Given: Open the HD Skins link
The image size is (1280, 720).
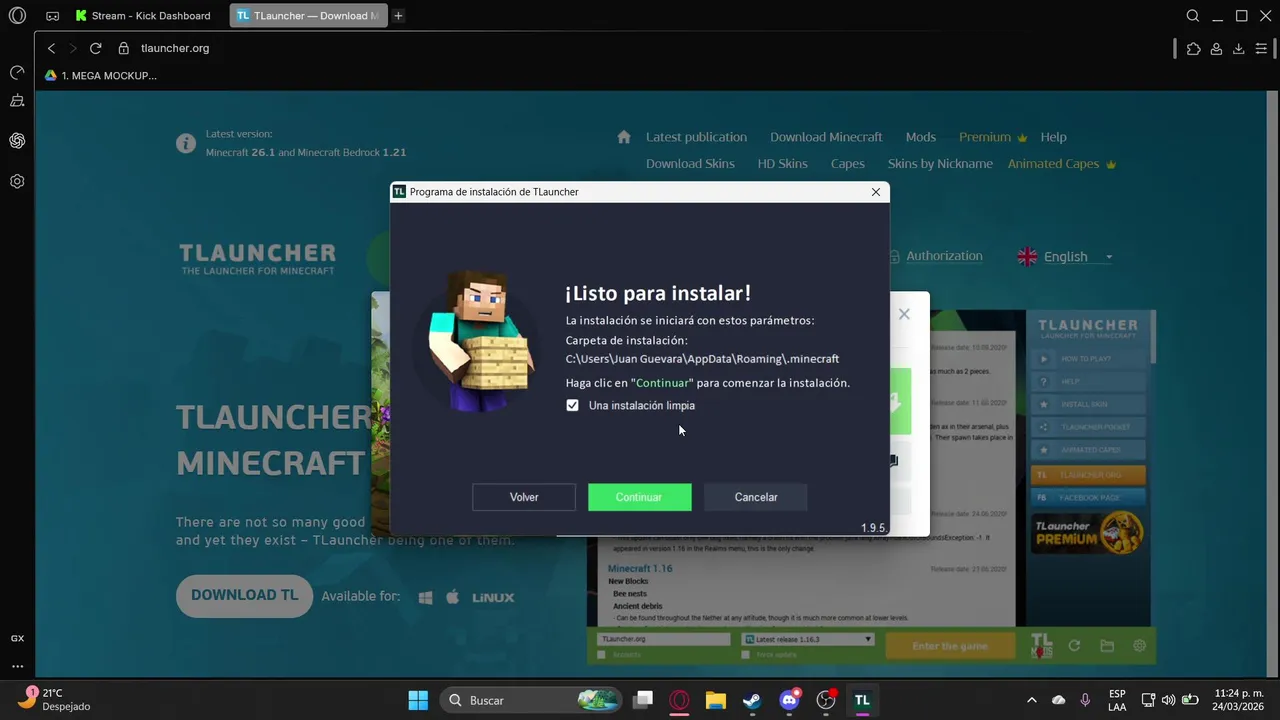Looking at the screenshot, I should pyautogui.click(x=782, y=164).
